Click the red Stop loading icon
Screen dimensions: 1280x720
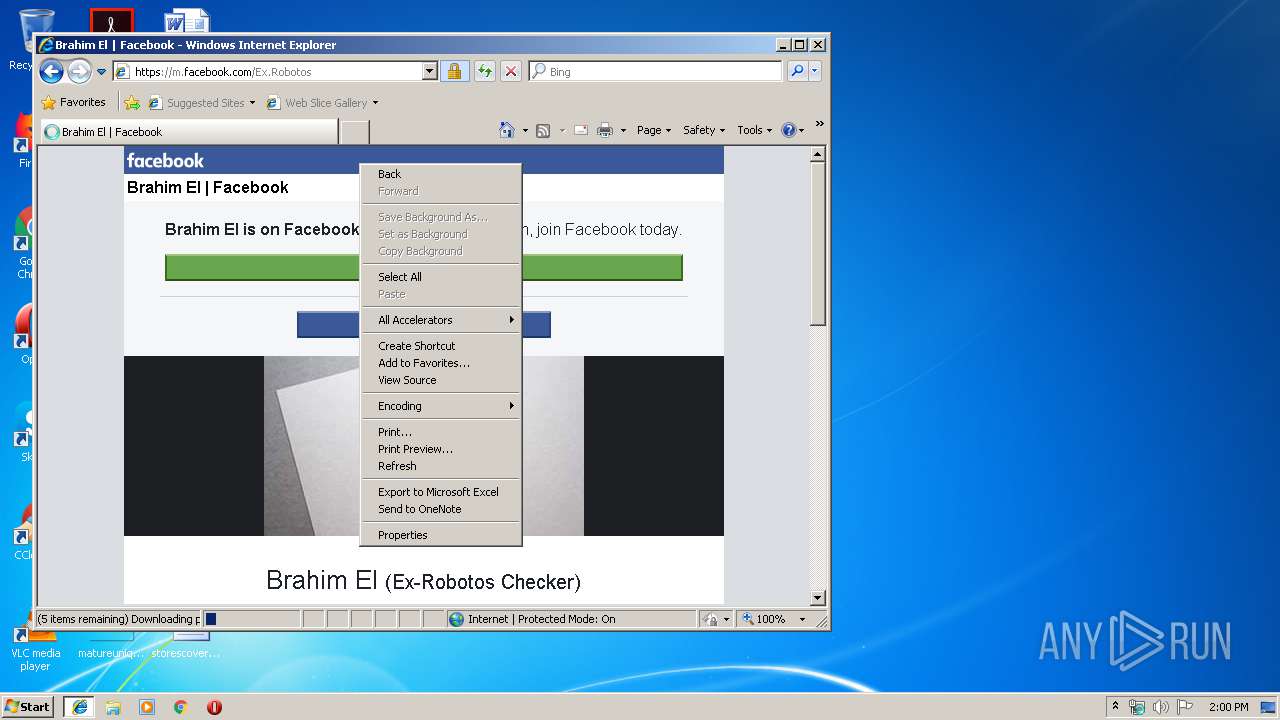[x=510, y=71]
